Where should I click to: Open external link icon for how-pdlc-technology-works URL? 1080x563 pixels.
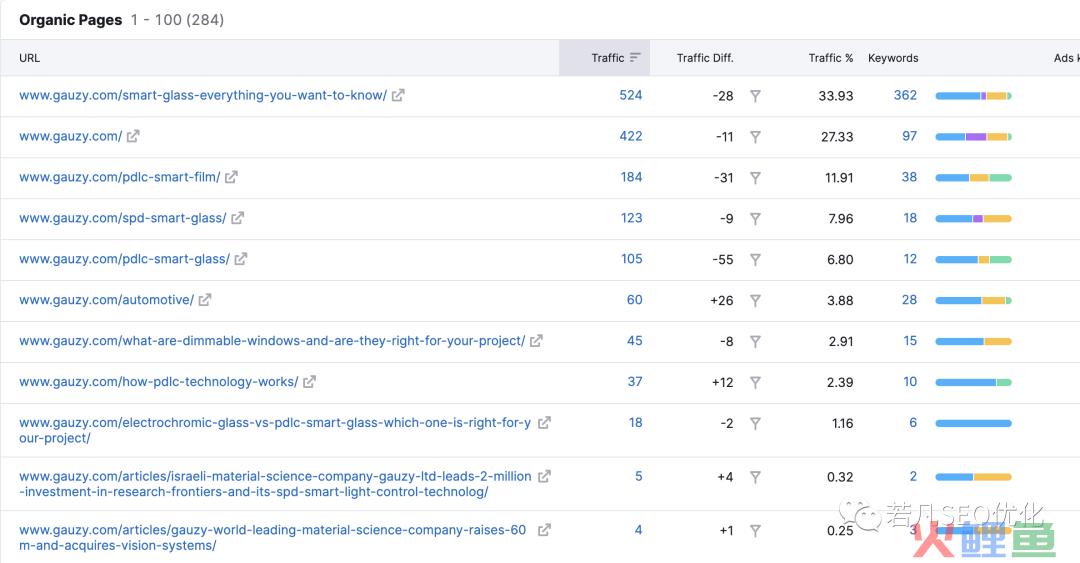309,382
